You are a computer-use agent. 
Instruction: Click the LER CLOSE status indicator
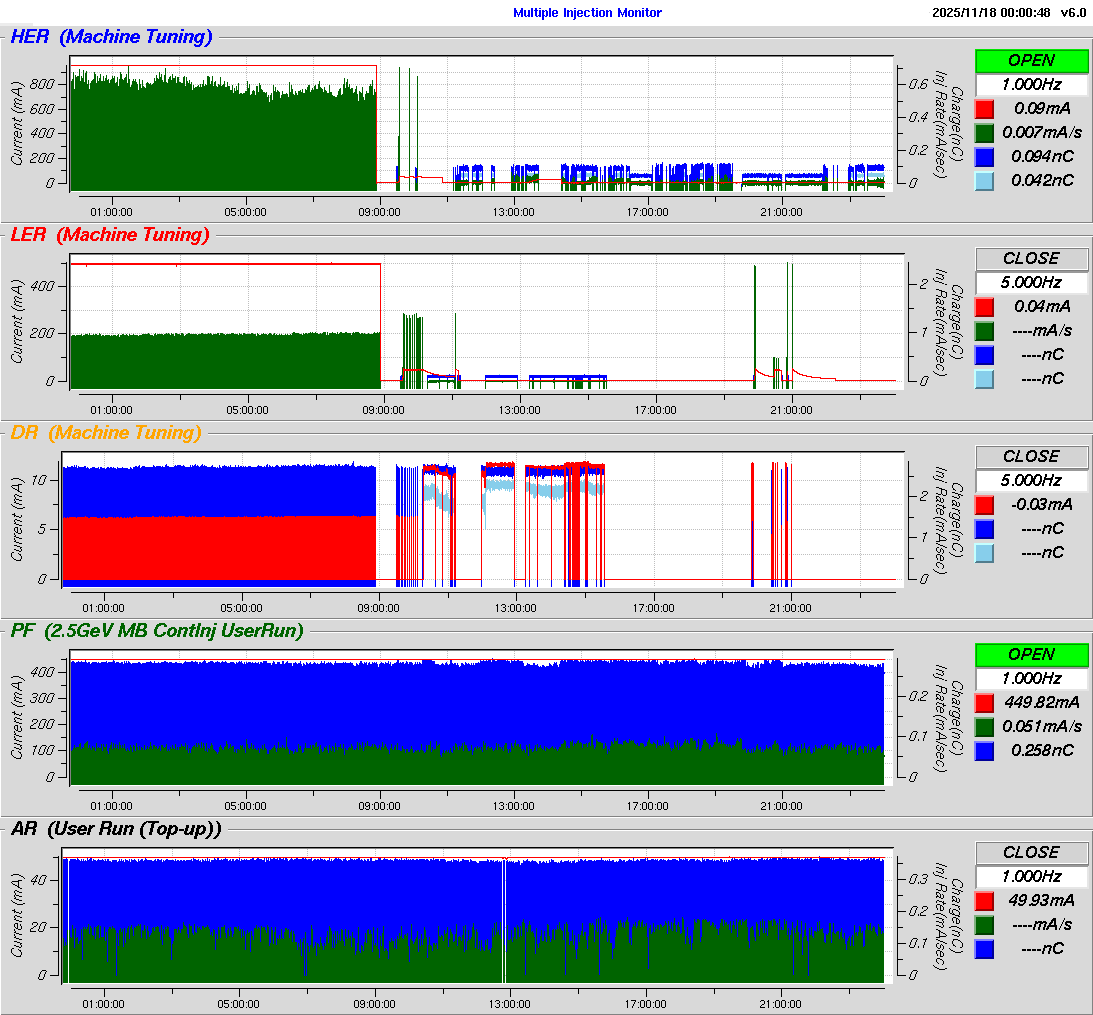click(1031, 259)
